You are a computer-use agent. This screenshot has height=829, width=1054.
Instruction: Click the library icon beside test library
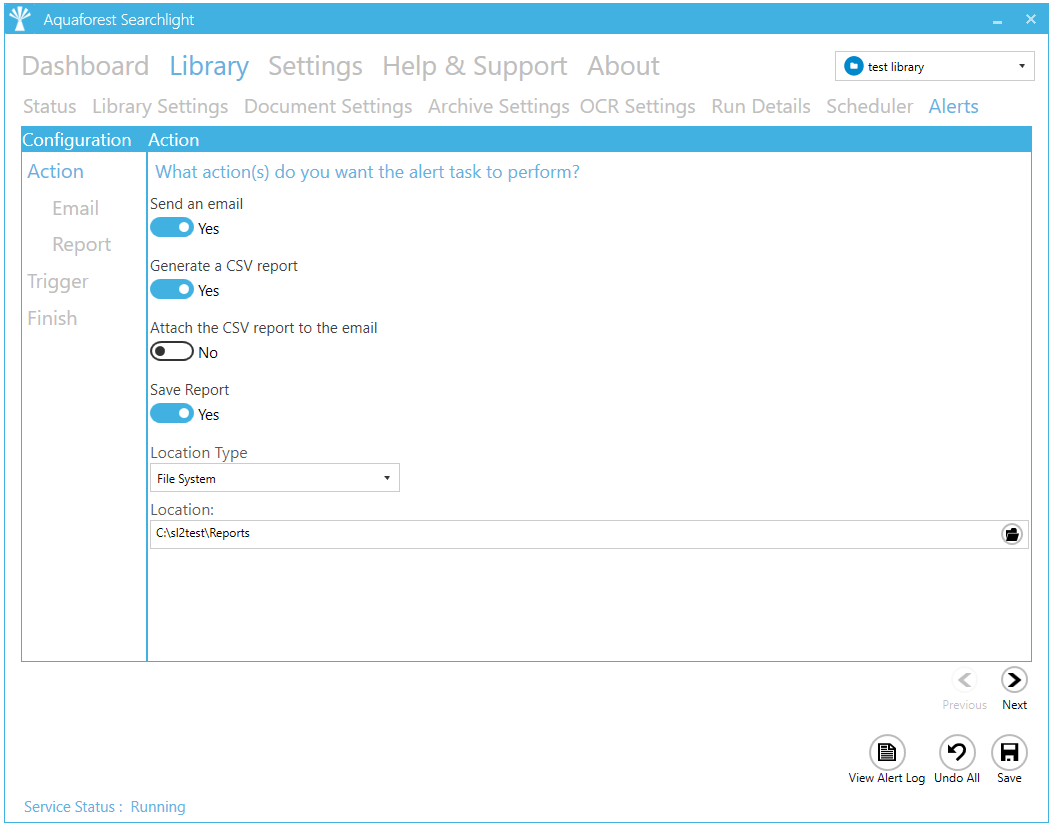(853, 67)
